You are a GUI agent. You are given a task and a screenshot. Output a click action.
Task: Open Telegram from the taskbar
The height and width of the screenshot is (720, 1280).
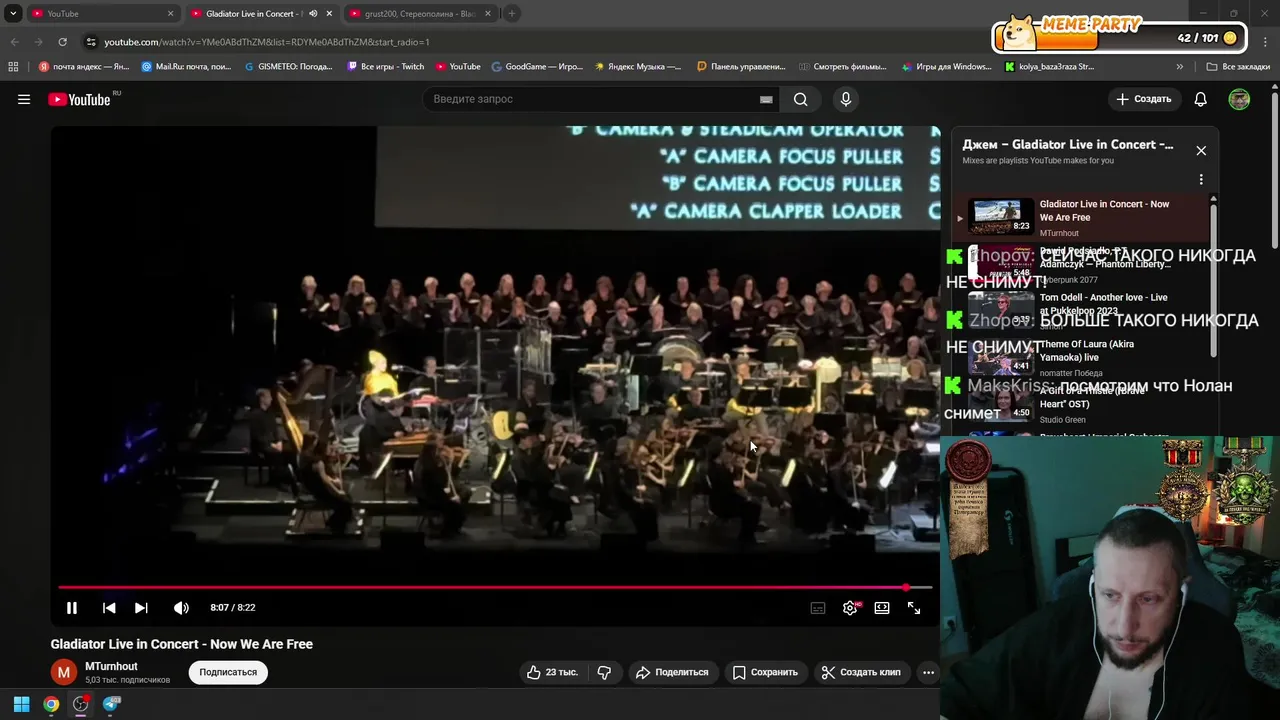coord(111,704)
